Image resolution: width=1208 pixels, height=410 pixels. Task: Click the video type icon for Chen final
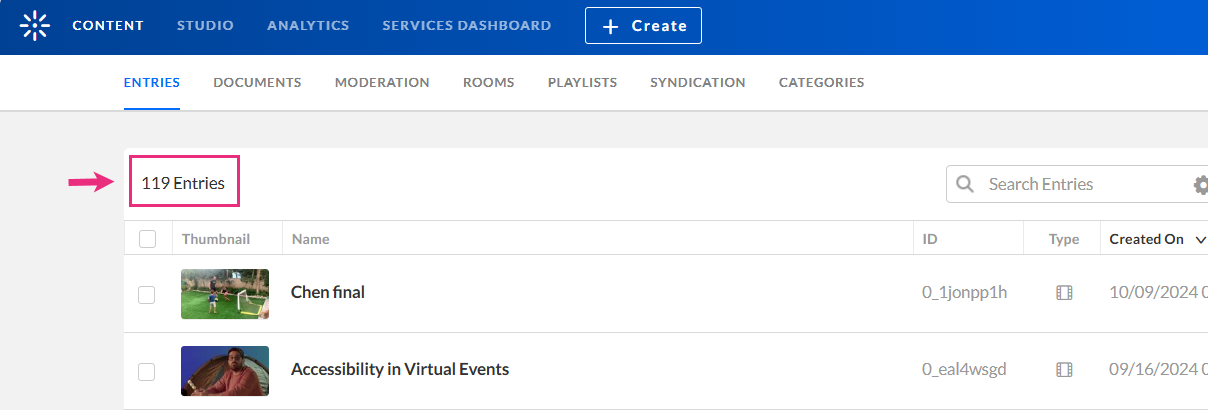coord(1064,293)
